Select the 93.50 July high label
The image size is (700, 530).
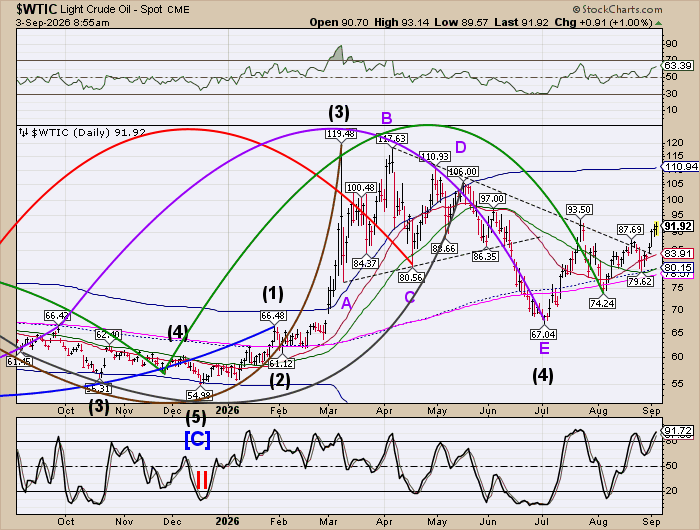(x=579, y=209)
